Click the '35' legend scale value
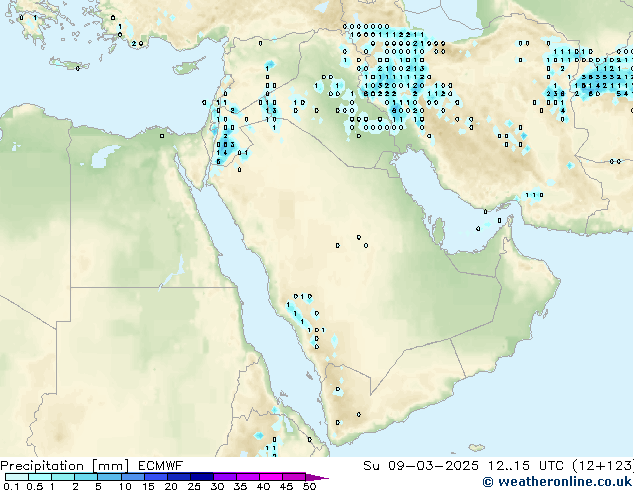This screenshot has width=634, height=490. [x=240, y=486]
